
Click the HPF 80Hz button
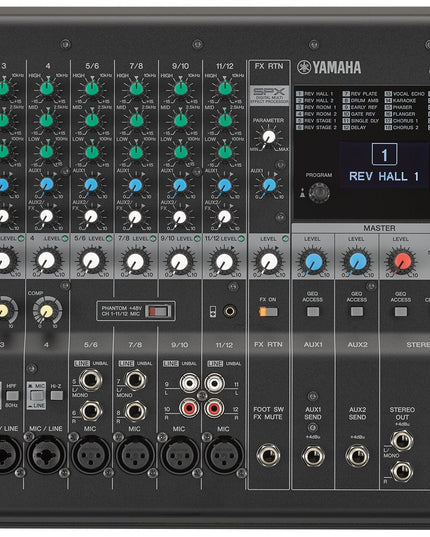pyautogui.click(x=12, y=396)
